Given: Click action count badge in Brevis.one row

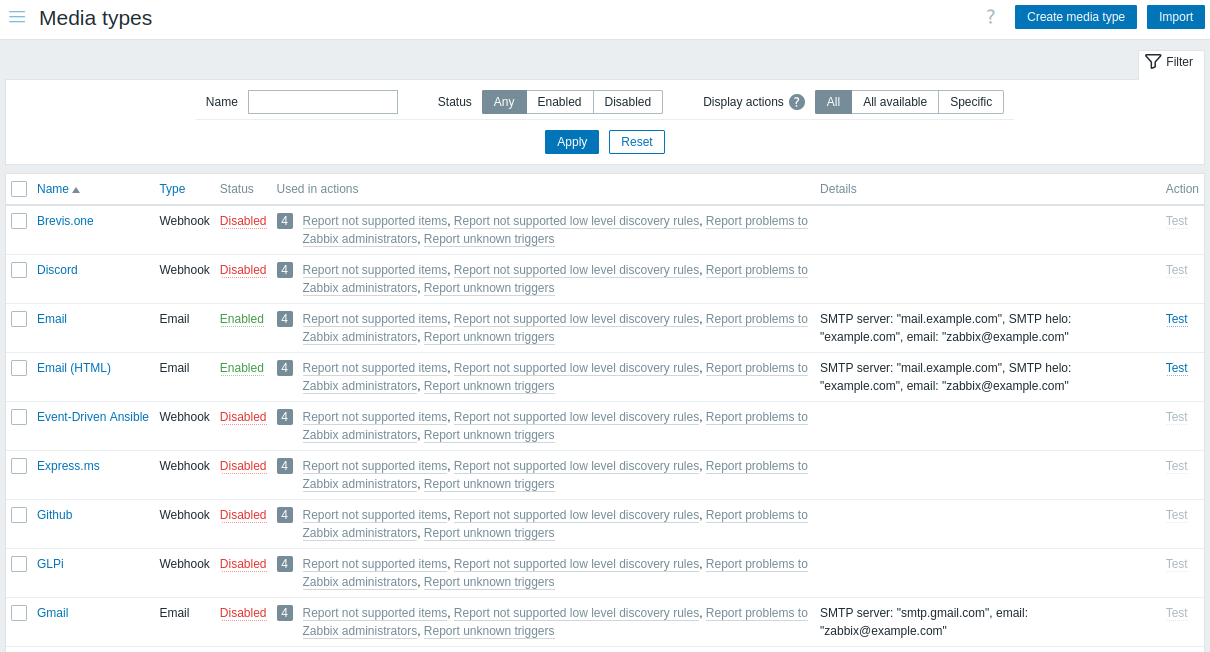Looking at the screenshot, I should click(x=285, y=221).
